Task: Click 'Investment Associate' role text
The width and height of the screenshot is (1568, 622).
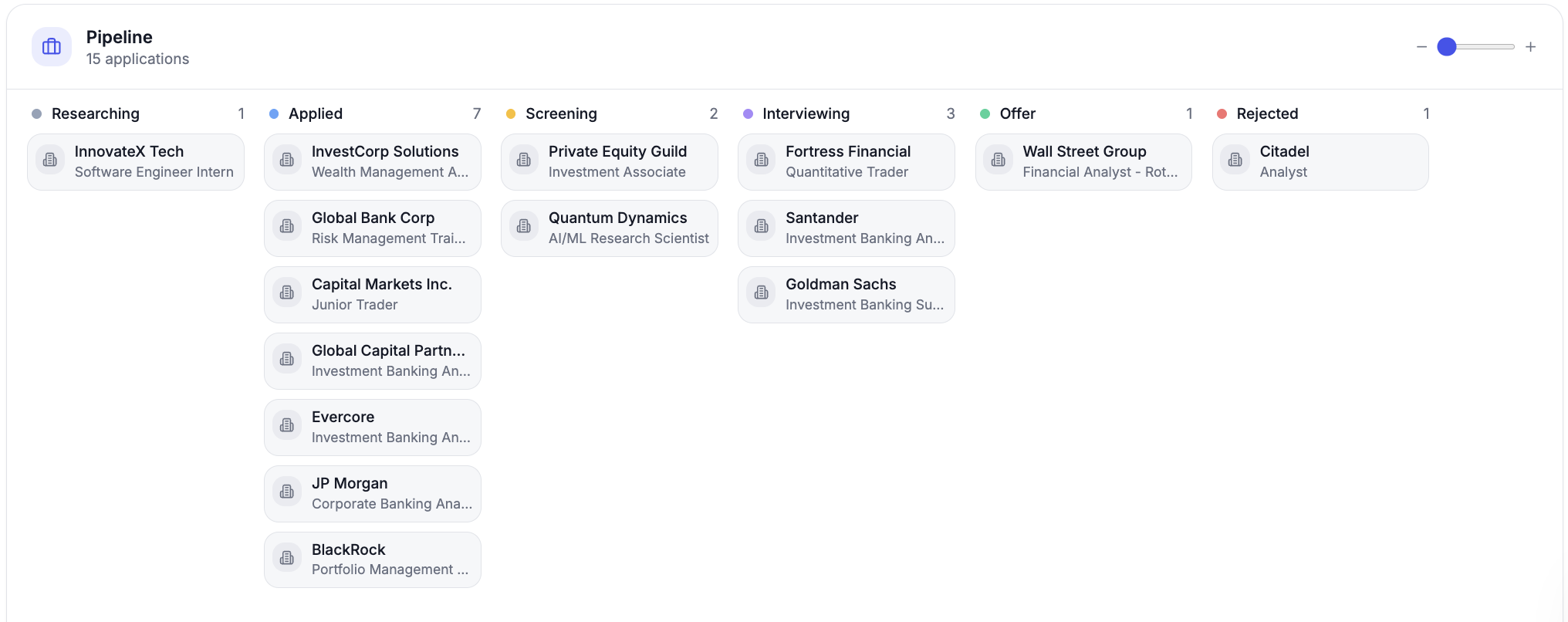Action: coord(617,172)
